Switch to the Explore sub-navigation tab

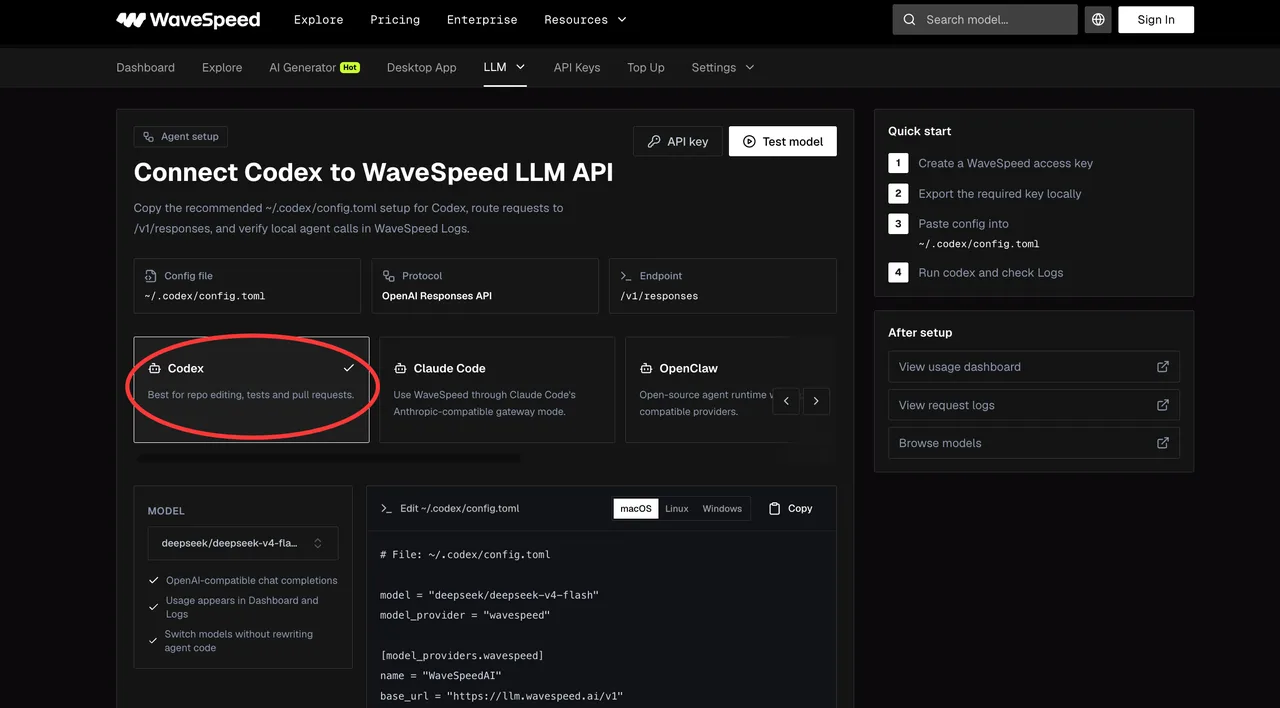click(x=222, y=67)
